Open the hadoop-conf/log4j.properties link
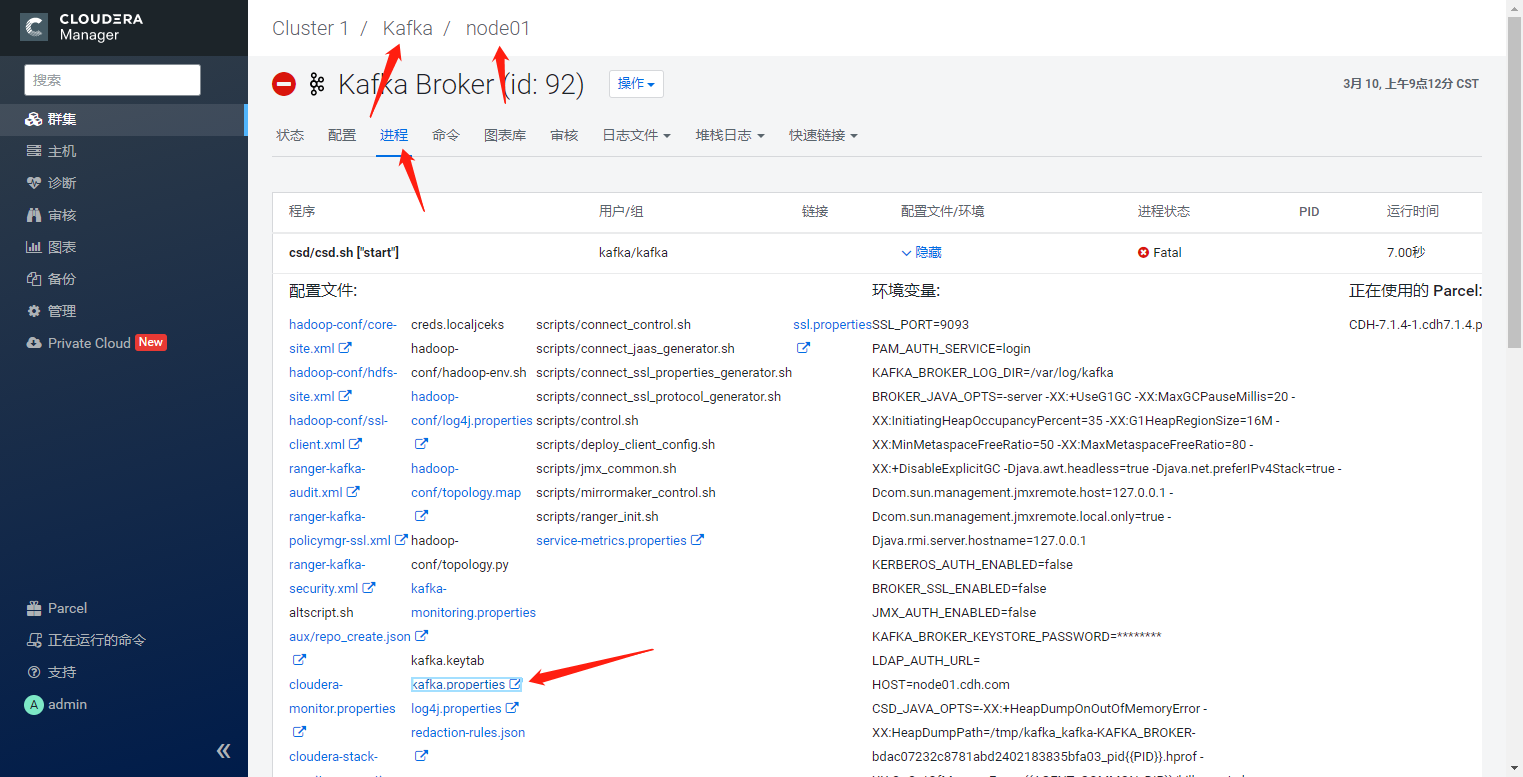 [x=472, y=409]
